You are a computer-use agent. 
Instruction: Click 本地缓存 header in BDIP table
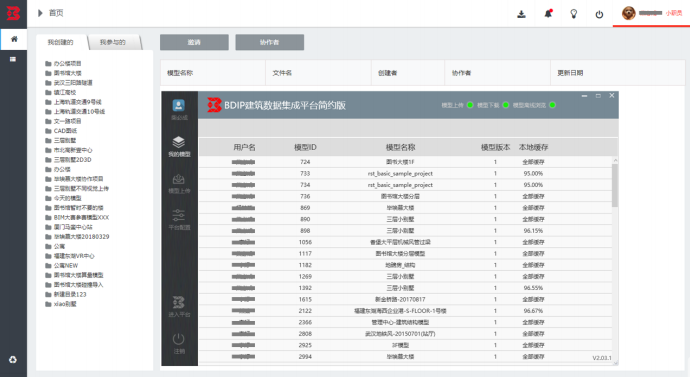(x=533, y=147)
